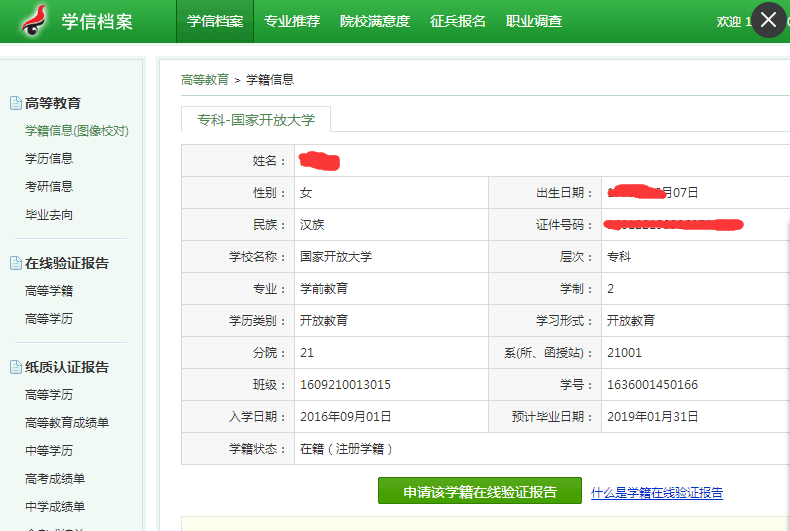790x531 pixels.
Task: Click the 学历类别 value 开放教育
Action: click(x=324, y=320)
